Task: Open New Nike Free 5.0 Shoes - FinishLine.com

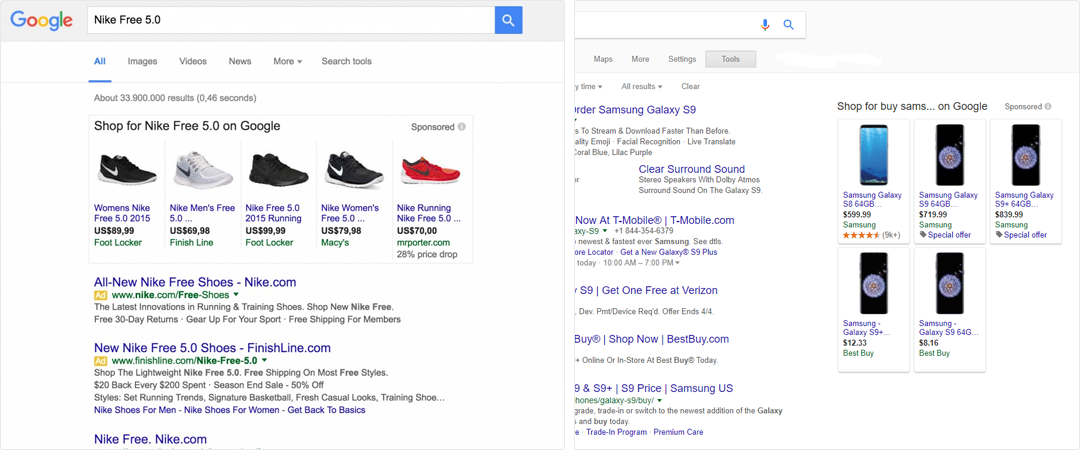Action: point(212,348)
